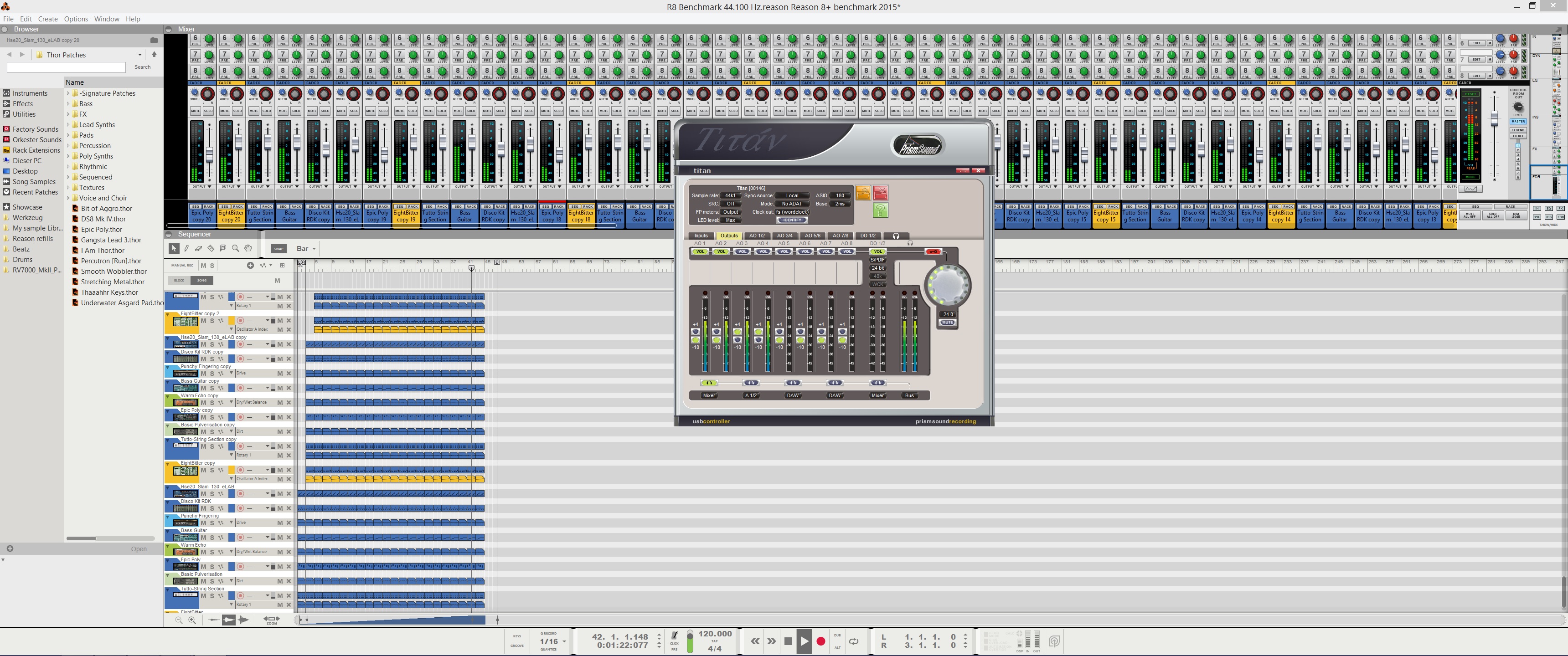The width and height of the screenshot is (1568, 656).
Task: Switch to the AO 3/4 tab in Titan
Action: point(784,236)
